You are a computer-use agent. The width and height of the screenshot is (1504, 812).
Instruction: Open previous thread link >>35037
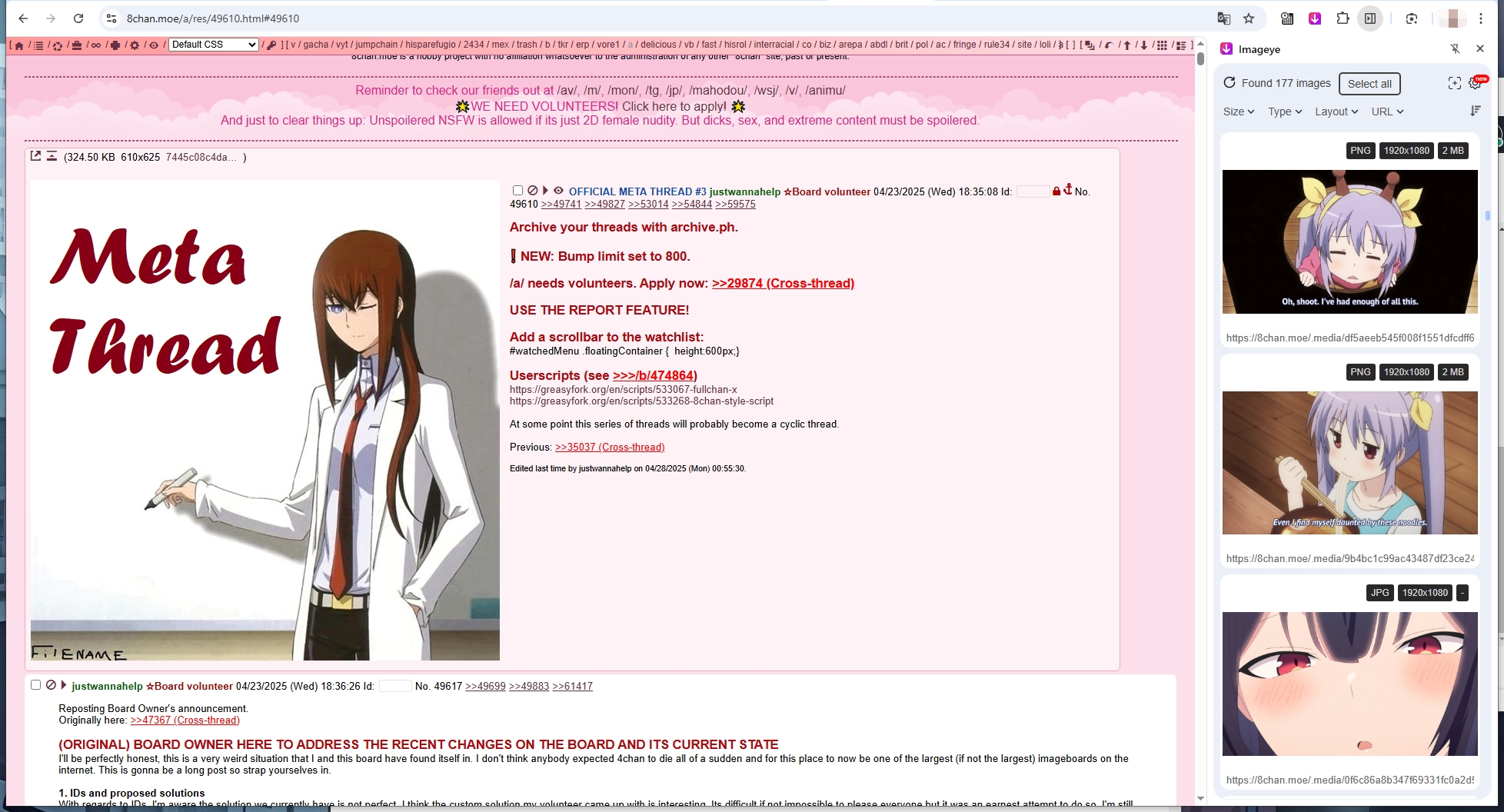(610, 447)
